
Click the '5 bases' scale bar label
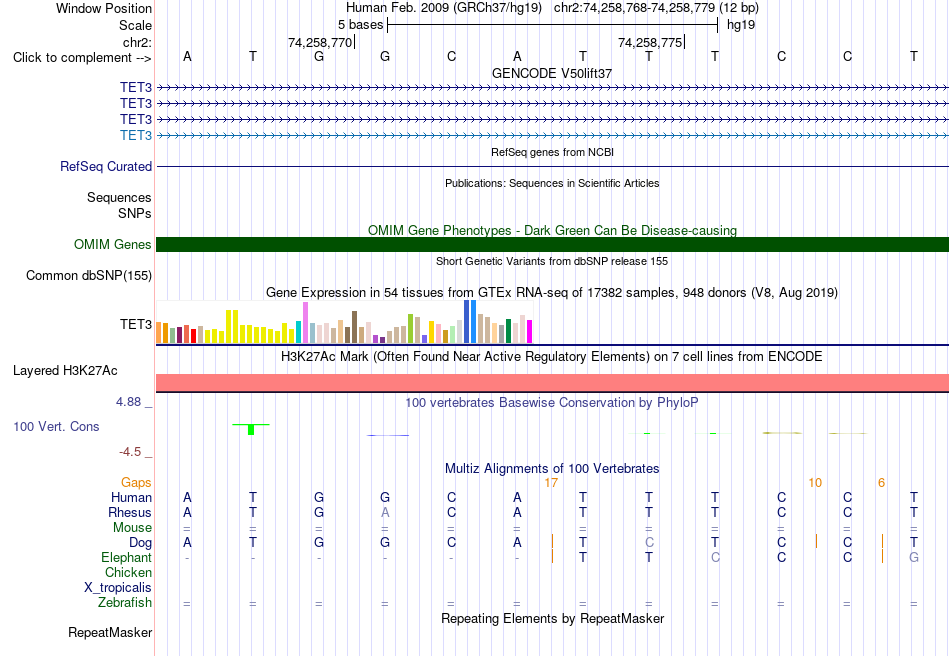point(360,25)
